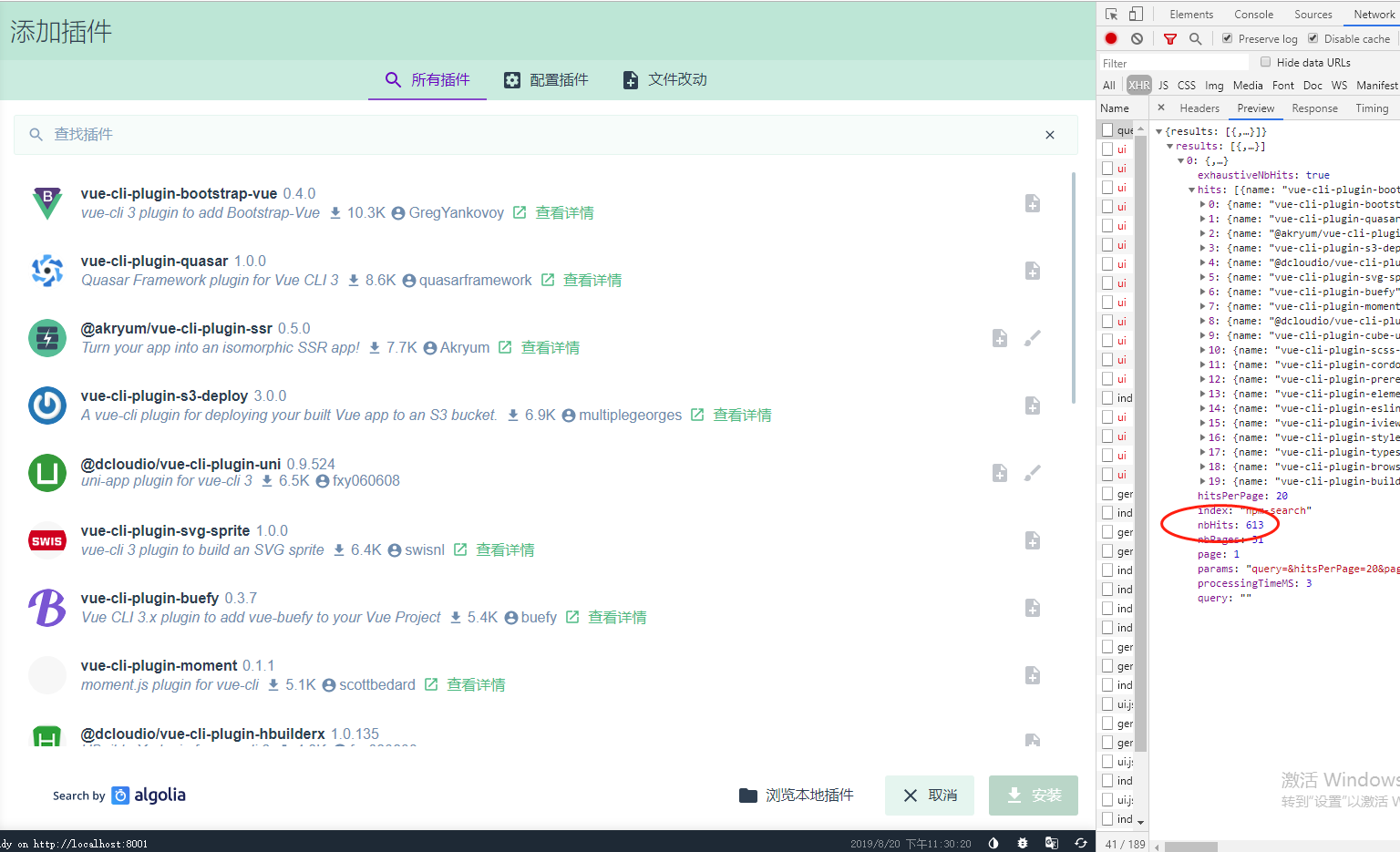Viewport: 1400px width, 852px height.
Task: Uncheck the Disable cache checkbox
Action: tap(1312, 38)
